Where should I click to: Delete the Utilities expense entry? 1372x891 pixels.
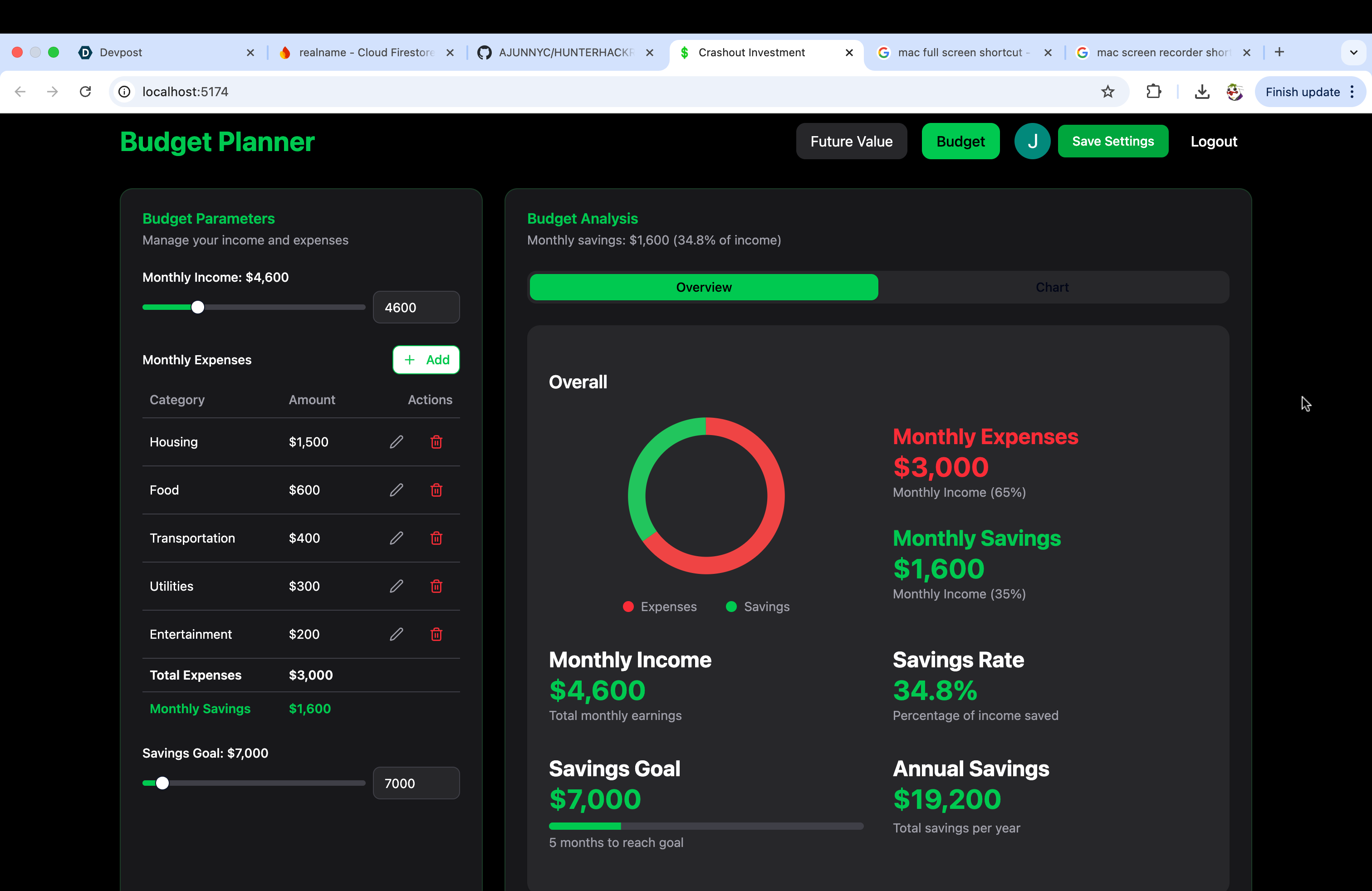[436, 586]
